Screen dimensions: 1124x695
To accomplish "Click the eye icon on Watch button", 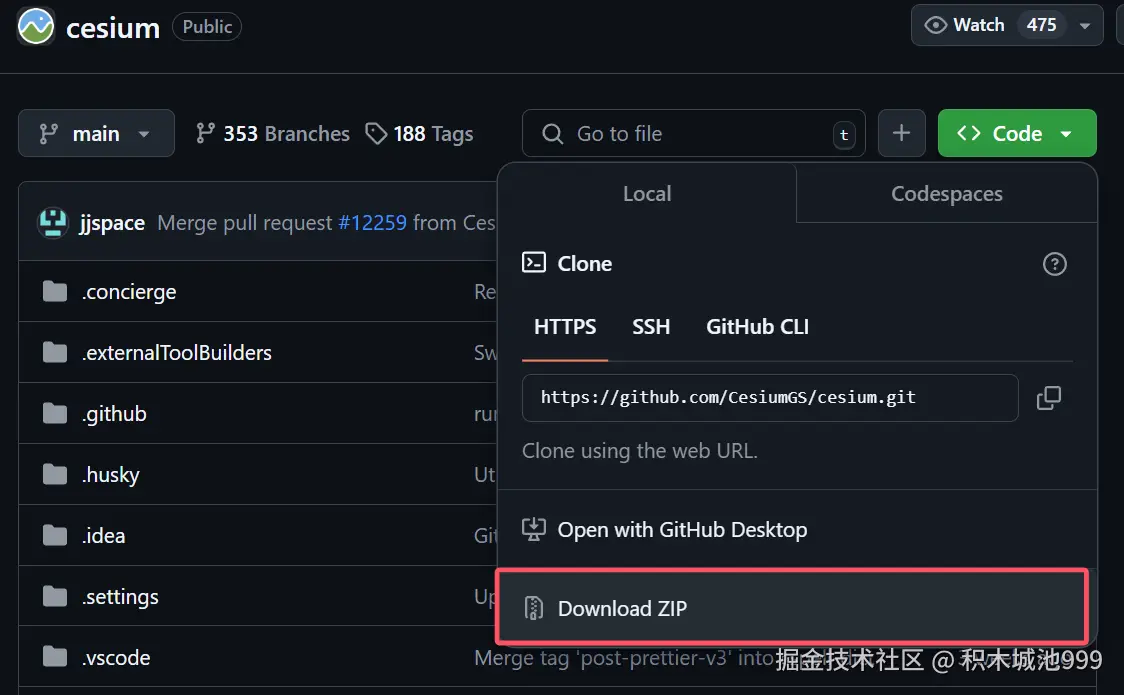I will click(x=935, y=25).
